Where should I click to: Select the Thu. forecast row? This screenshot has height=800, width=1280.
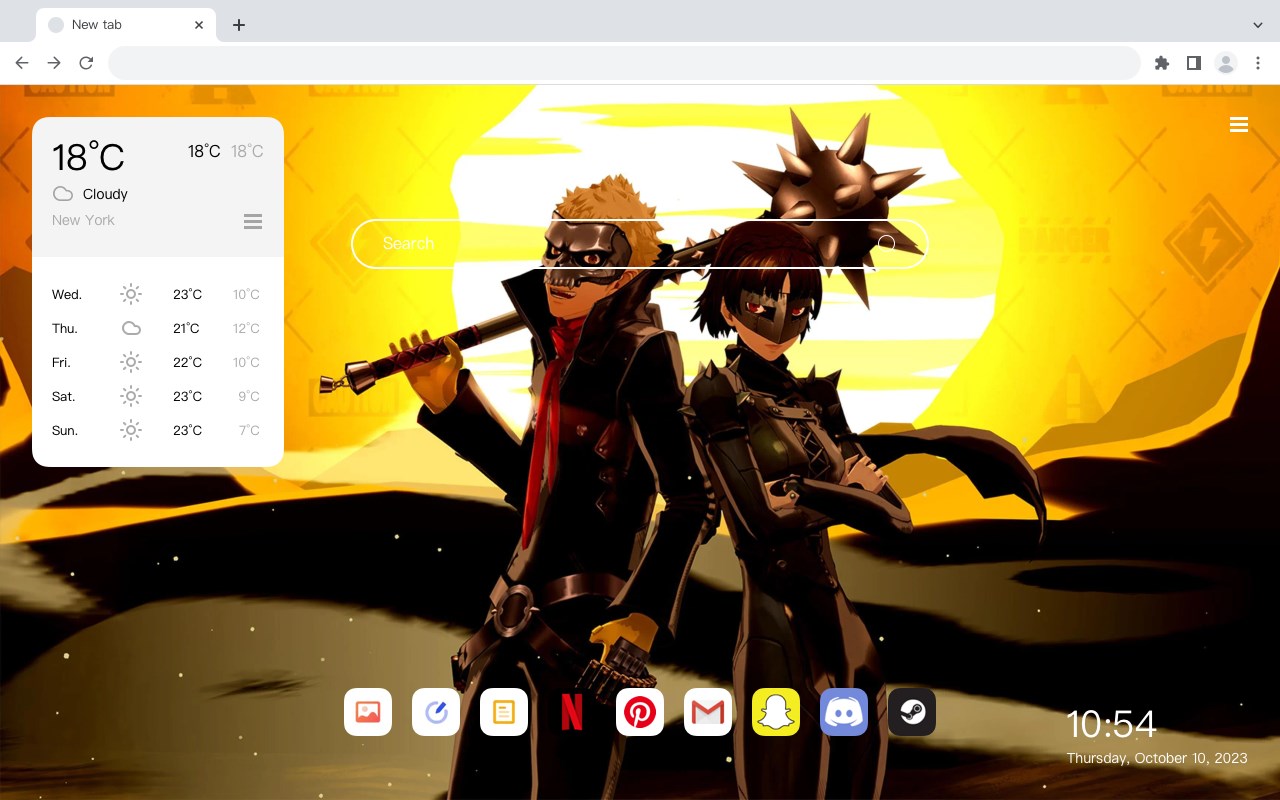pyautogui.click(x=158, y=328)
